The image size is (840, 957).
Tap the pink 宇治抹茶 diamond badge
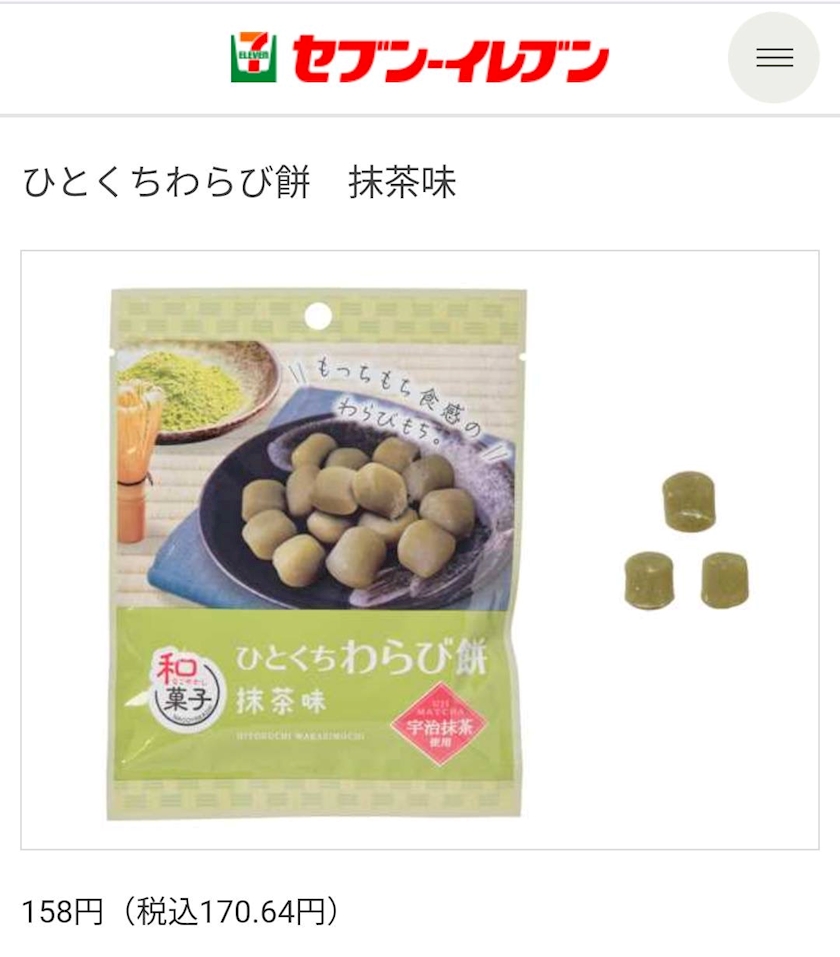tap(440, 724)
